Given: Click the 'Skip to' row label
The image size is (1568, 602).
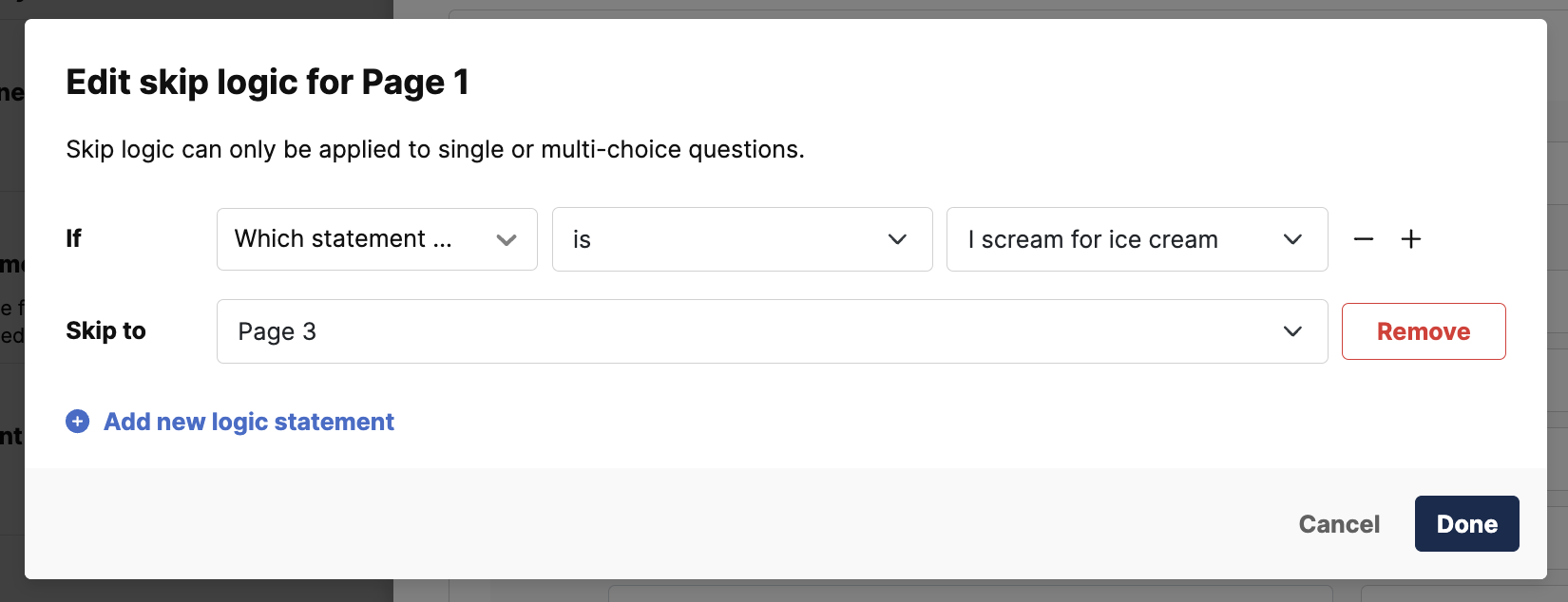Looking at the screenshot, I should tap(105, 330).
